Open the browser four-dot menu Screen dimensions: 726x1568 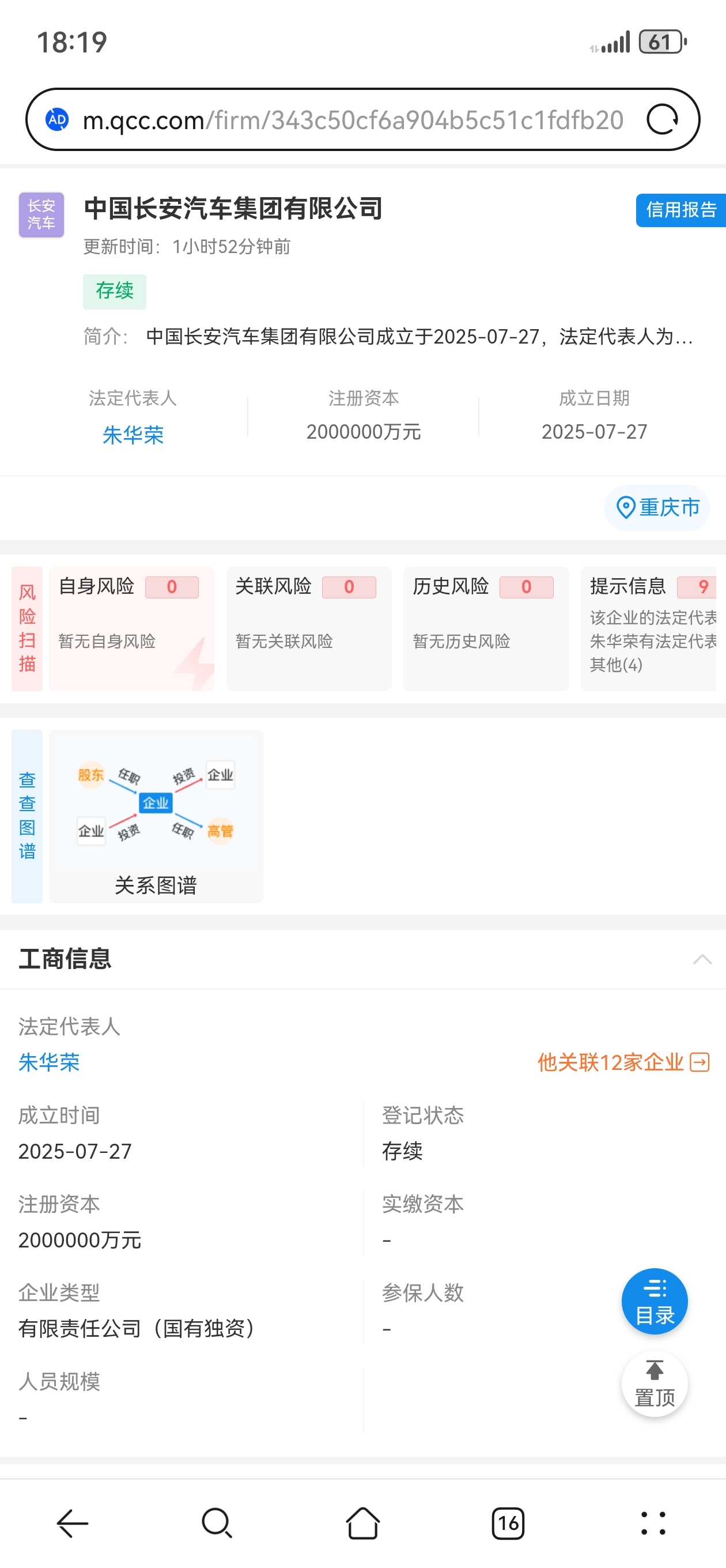point(653,1524)
